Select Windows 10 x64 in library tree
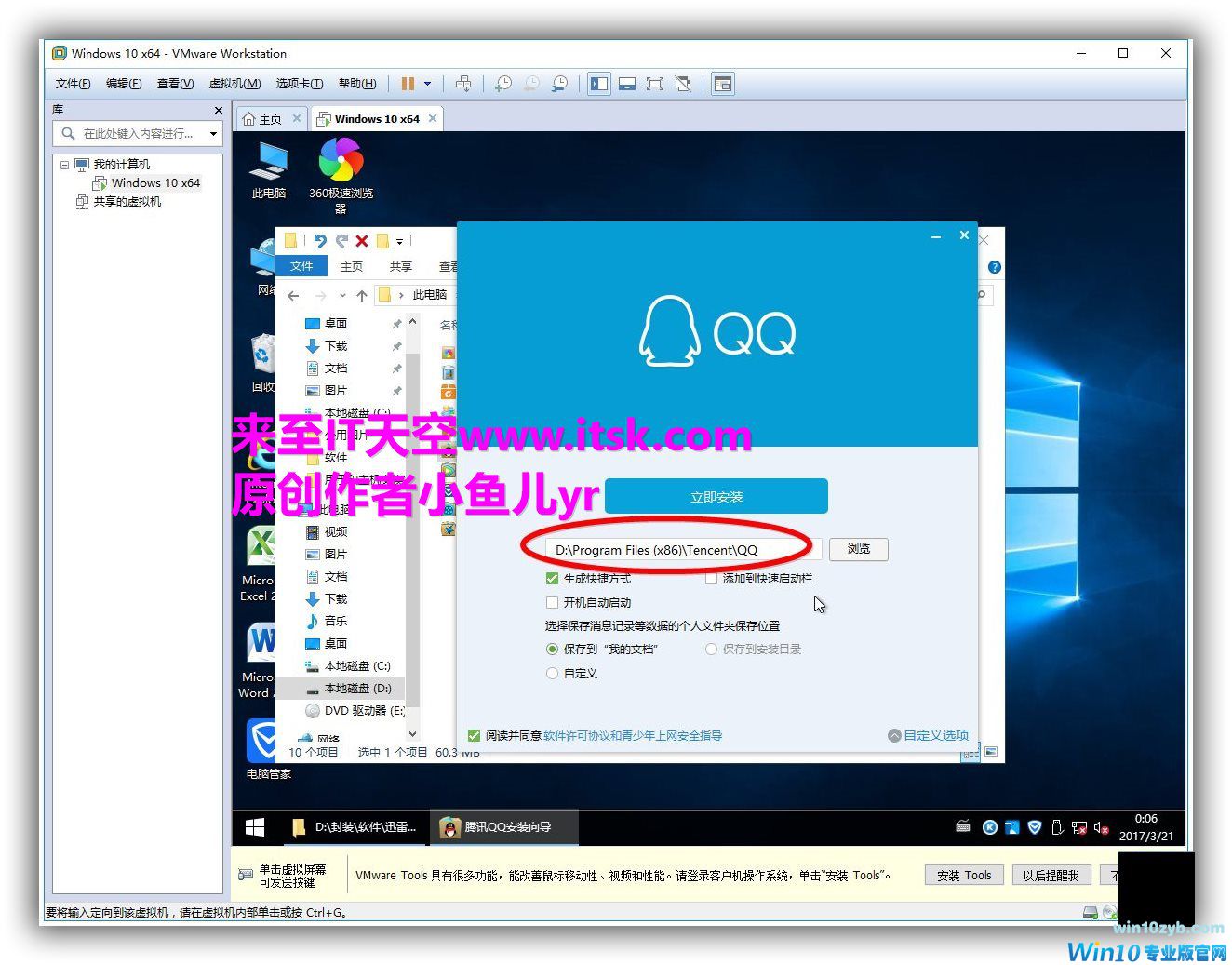The width and height of the screenshot is (1232, 965). tap(146, 183)
